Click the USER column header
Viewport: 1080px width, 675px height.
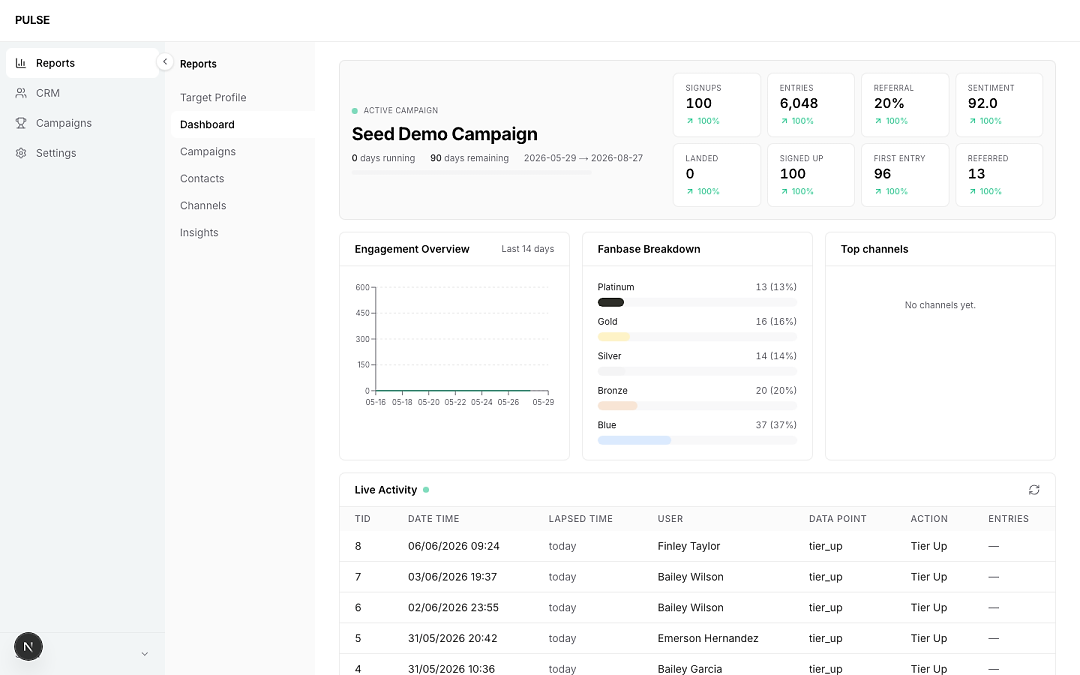(670, 519)
